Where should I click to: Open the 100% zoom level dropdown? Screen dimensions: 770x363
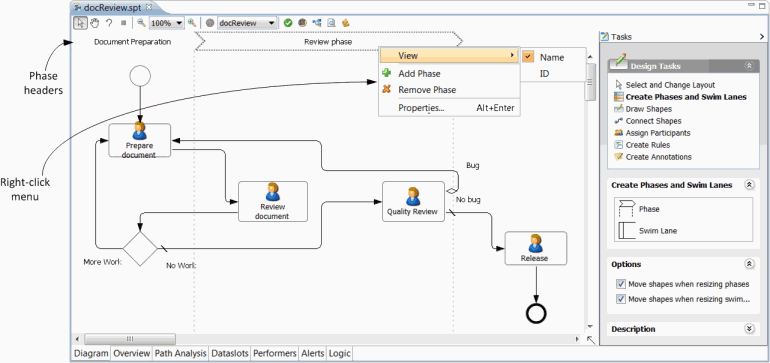coord(179,23)
